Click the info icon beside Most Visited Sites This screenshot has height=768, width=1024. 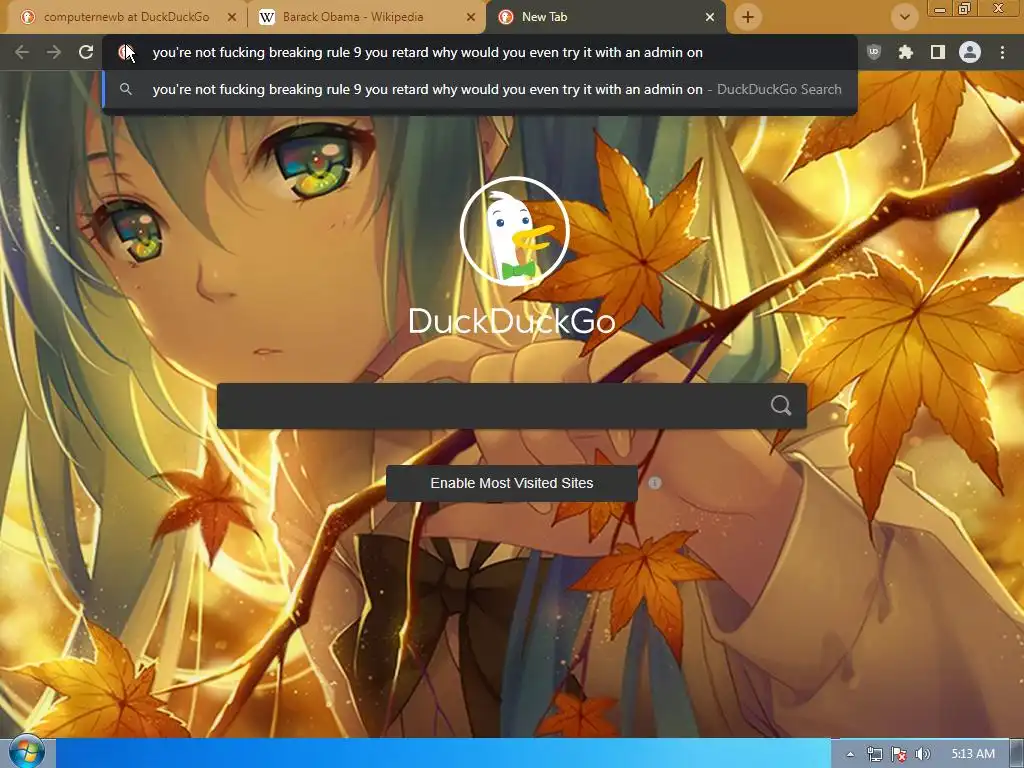(x=655, y=483)
